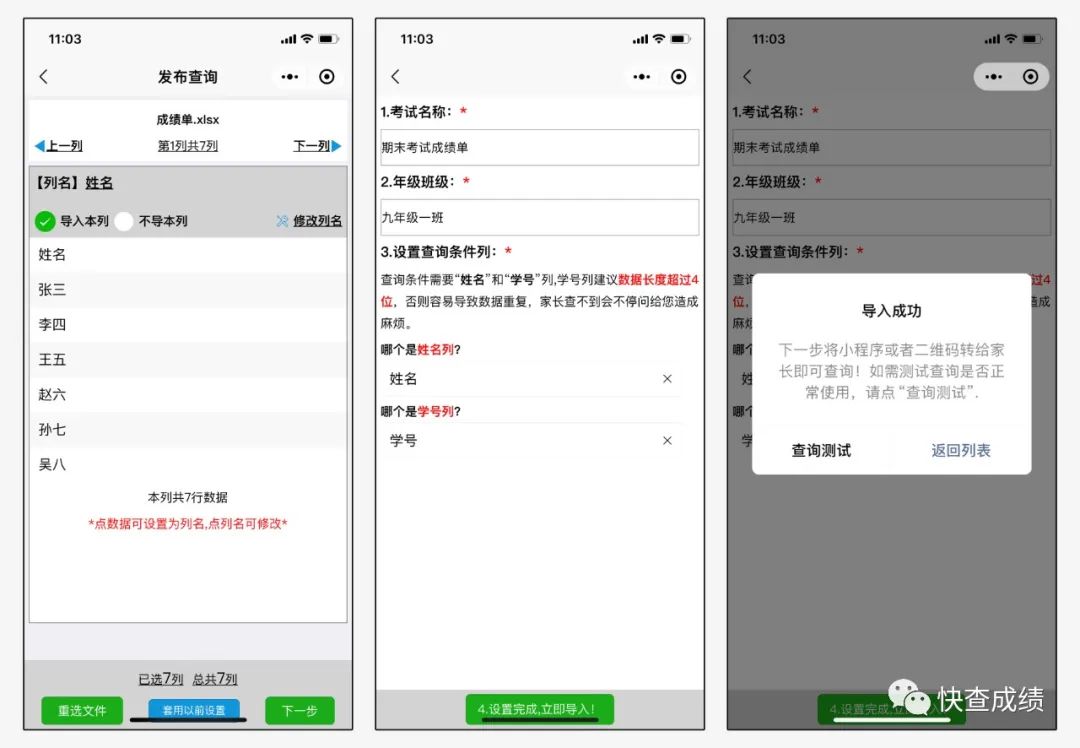Click 本列共7行数据 text

[x=187, y=497]
